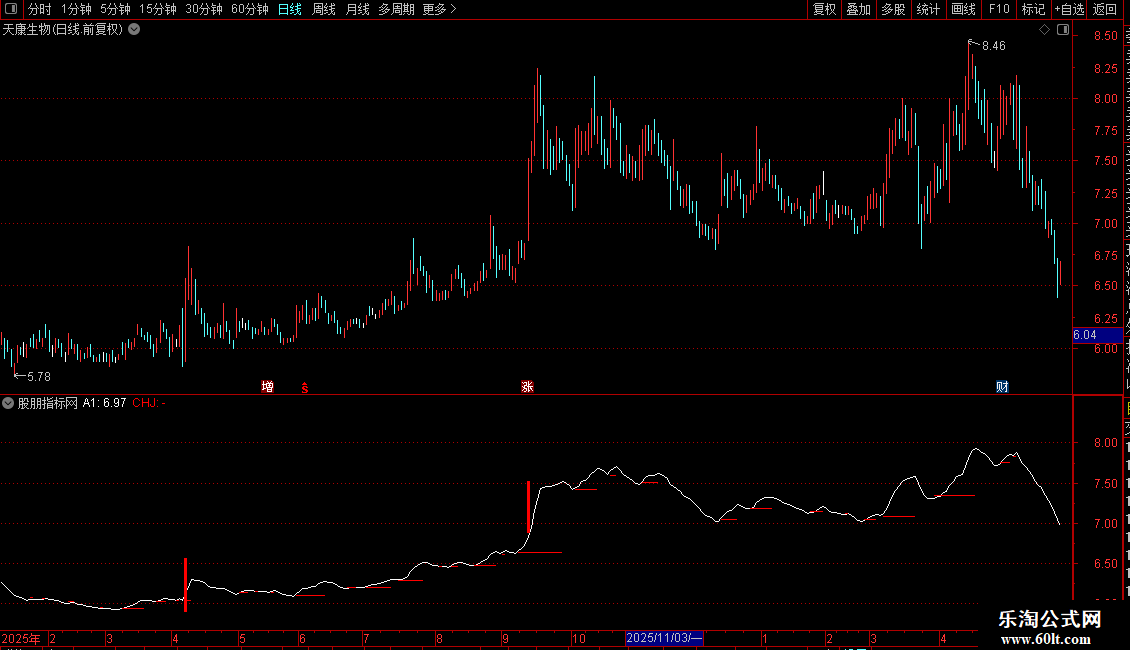The height and width of the screenshot is (650, 1130).
Task: Open the 多周期 multi-period view
Action: click(396, 9)
